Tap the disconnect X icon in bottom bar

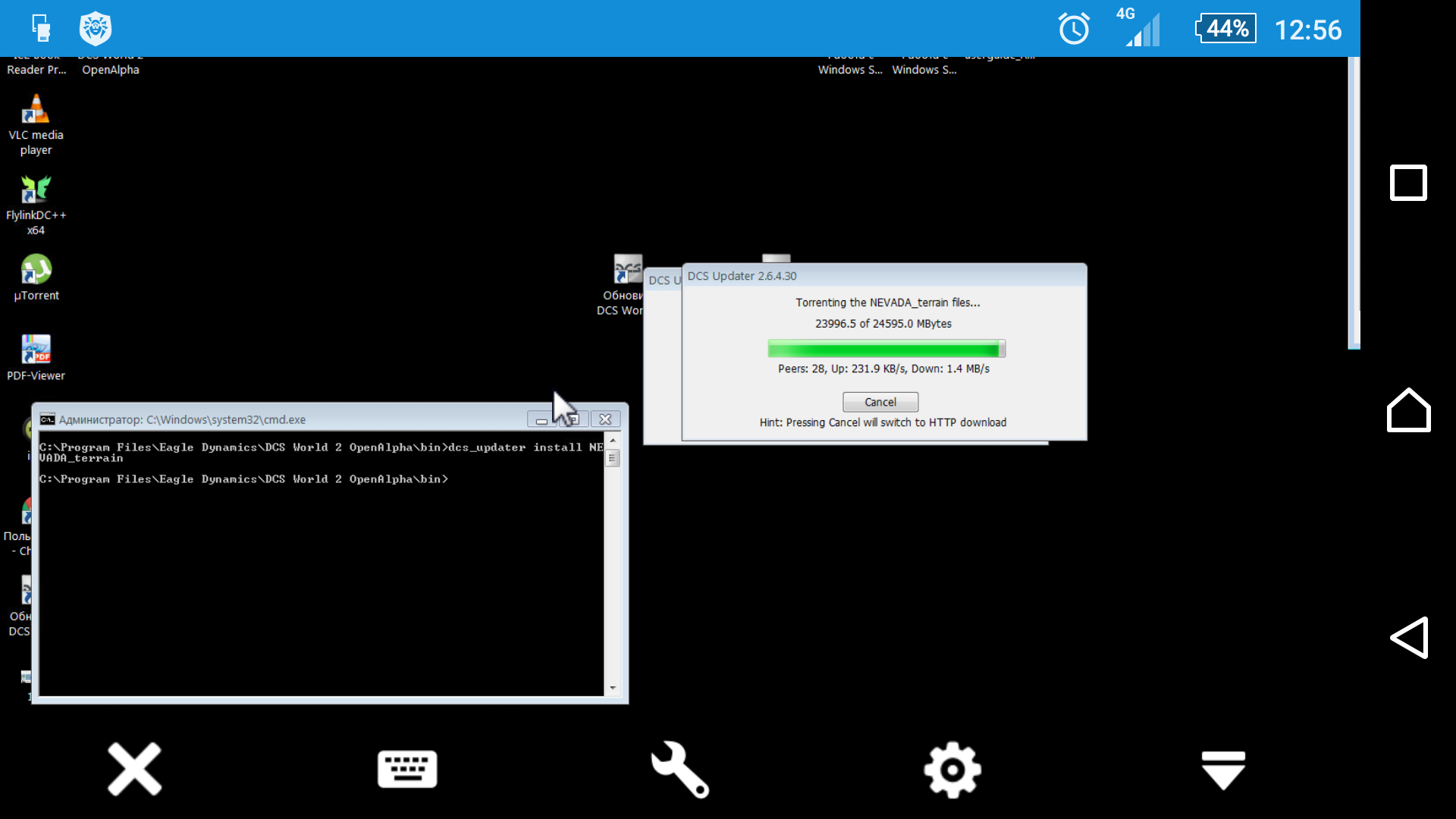(x=135, y=769)
